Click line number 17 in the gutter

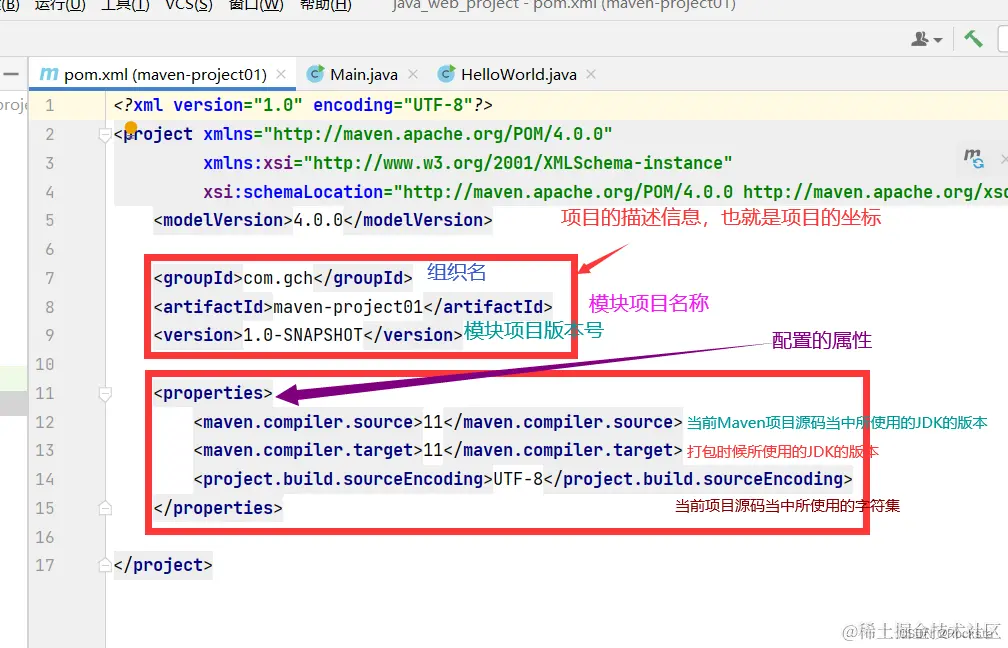[44, 565]
